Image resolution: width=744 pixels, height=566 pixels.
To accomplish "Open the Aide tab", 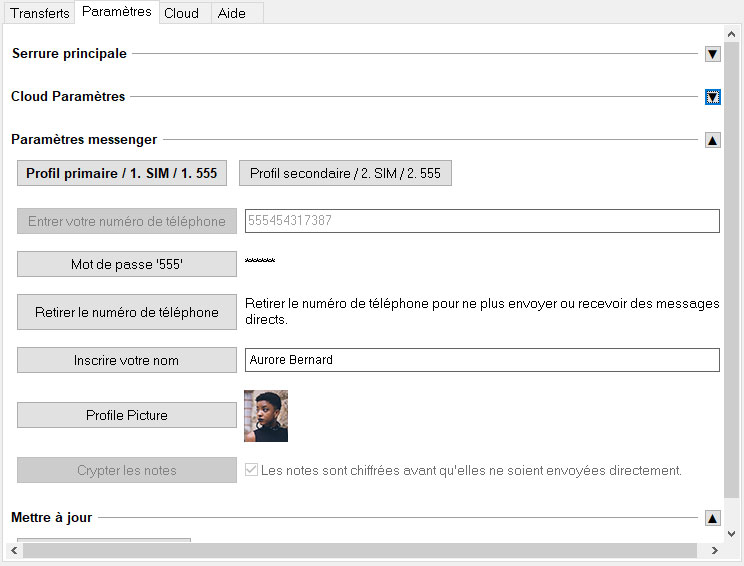I will click(x=232, y=13).
